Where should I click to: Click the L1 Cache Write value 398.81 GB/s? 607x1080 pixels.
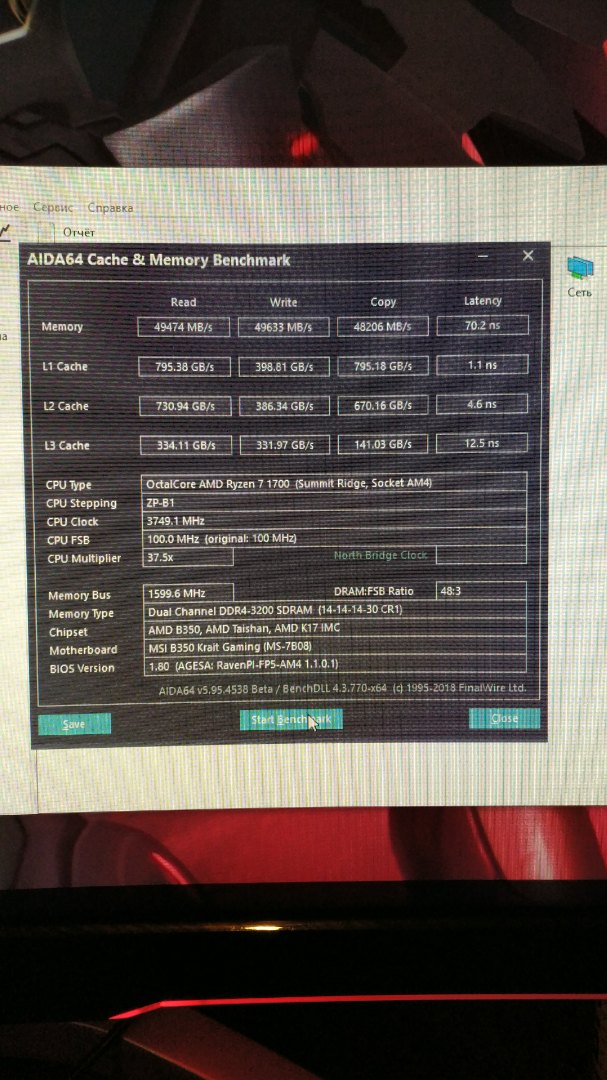coord(284,366)
